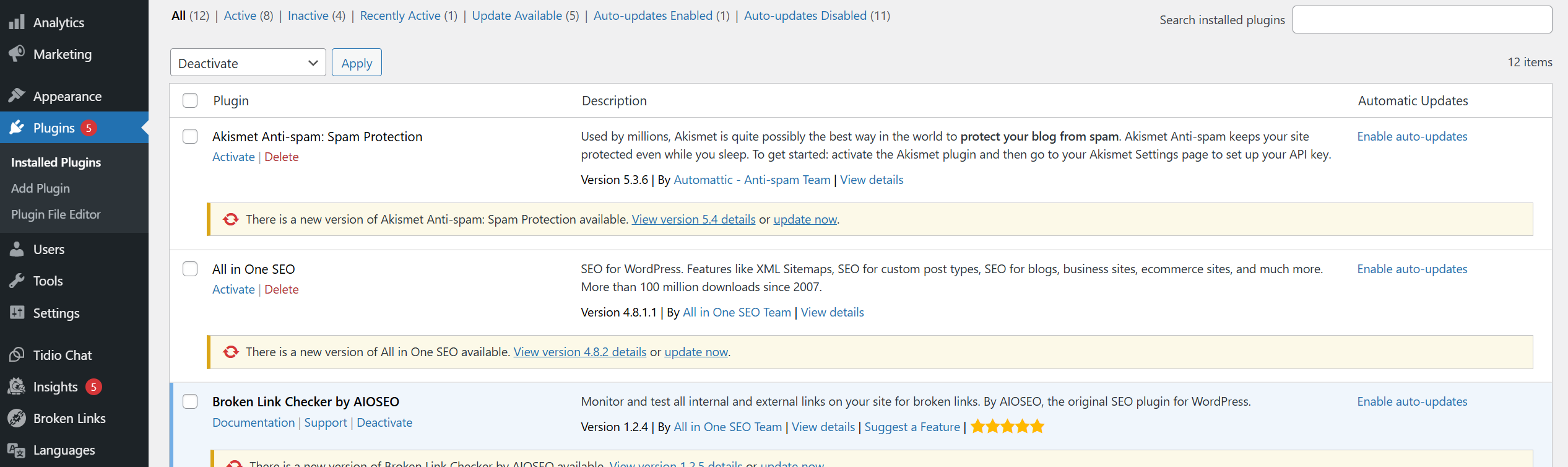Click the Users person icon
The image size is (1568, 467).
coord(17,249)
